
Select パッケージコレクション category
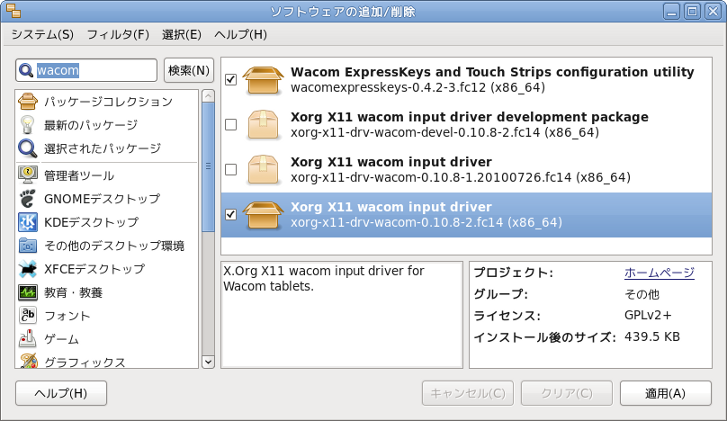[x=108, y=101]
